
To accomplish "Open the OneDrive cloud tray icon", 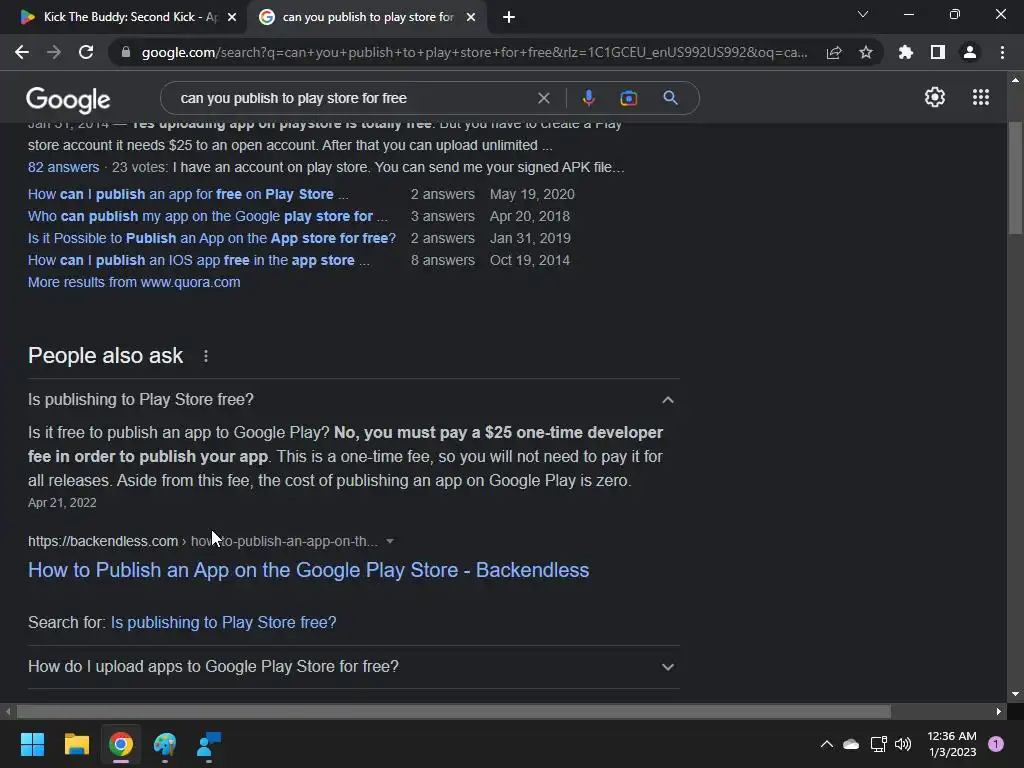I will click(851, 744).
